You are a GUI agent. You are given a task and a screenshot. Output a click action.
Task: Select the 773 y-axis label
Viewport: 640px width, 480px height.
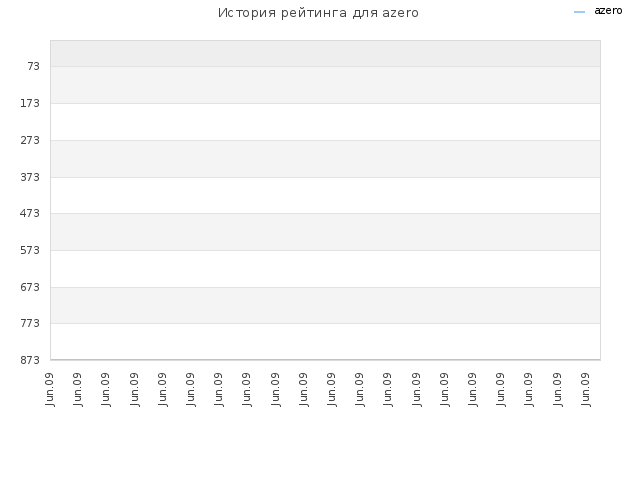[x=30, y=323]
